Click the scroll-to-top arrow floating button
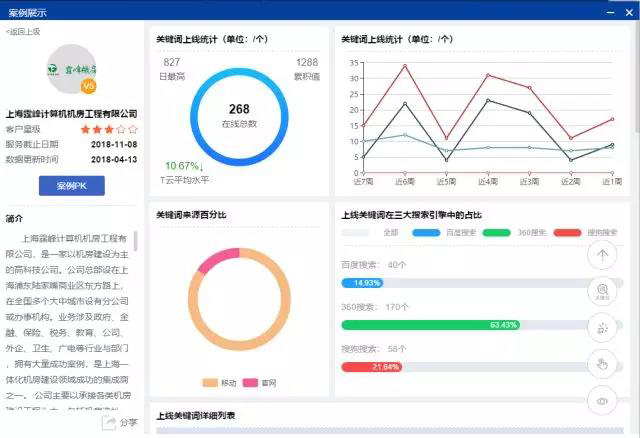Screen dimensions: 640x438 [x=601, y=255]
